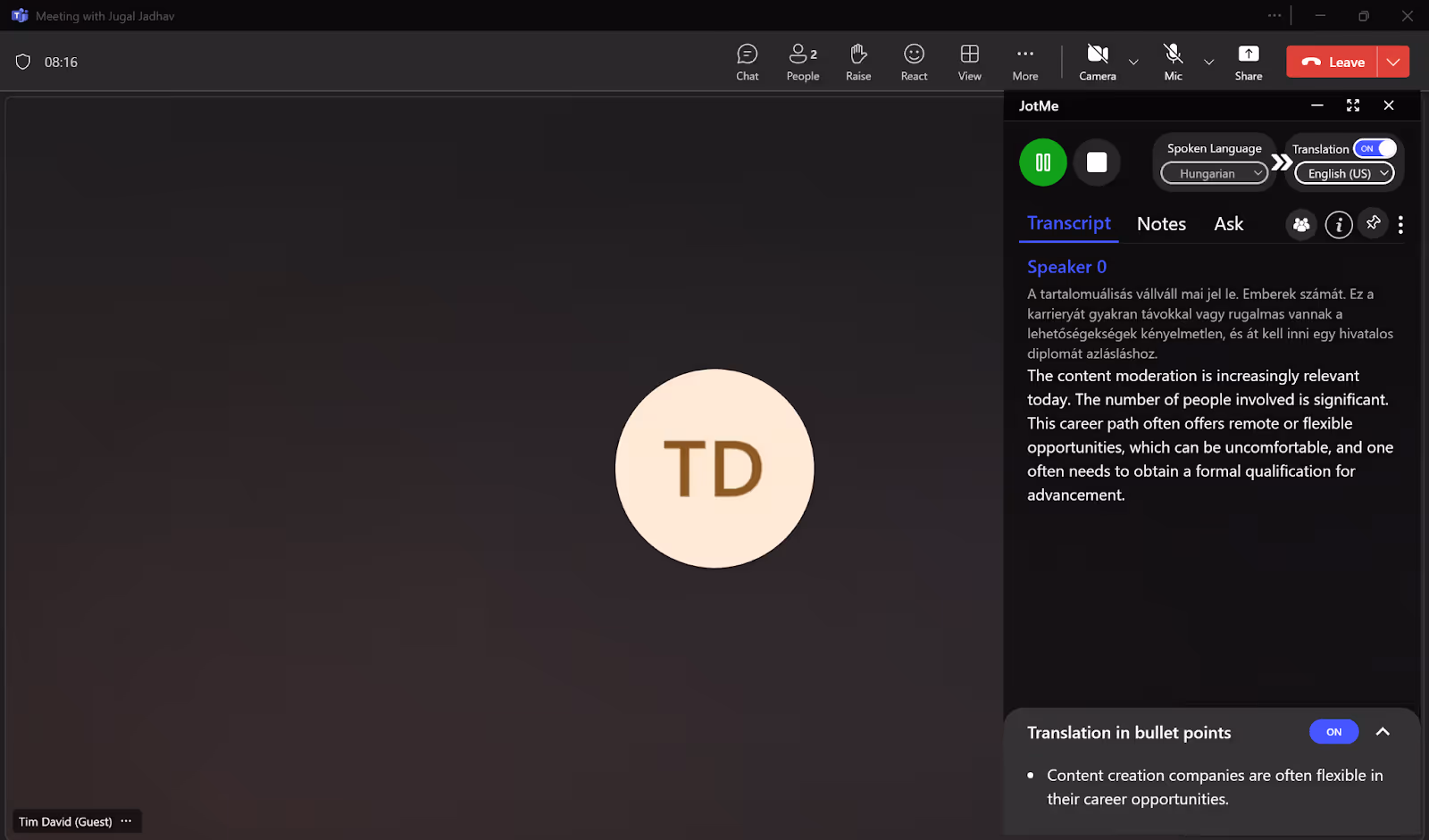Toggle Translation in bullet points ON switch
Image resolution: width=1429 pixels, height=840 pixels.
(x=1333, y=732)
